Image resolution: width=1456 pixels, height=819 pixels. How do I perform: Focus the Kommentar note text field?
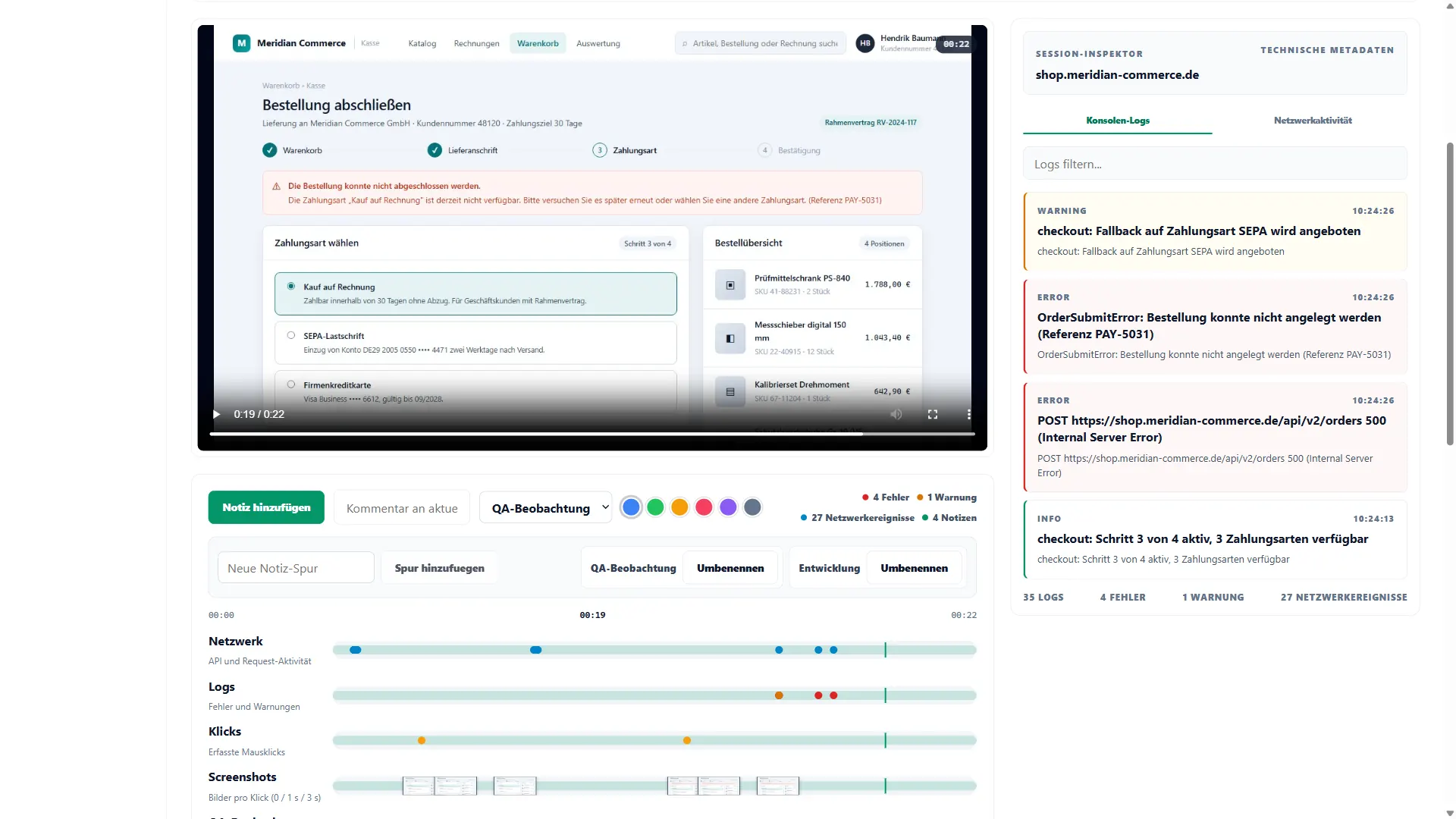click(x=402, y=508)
